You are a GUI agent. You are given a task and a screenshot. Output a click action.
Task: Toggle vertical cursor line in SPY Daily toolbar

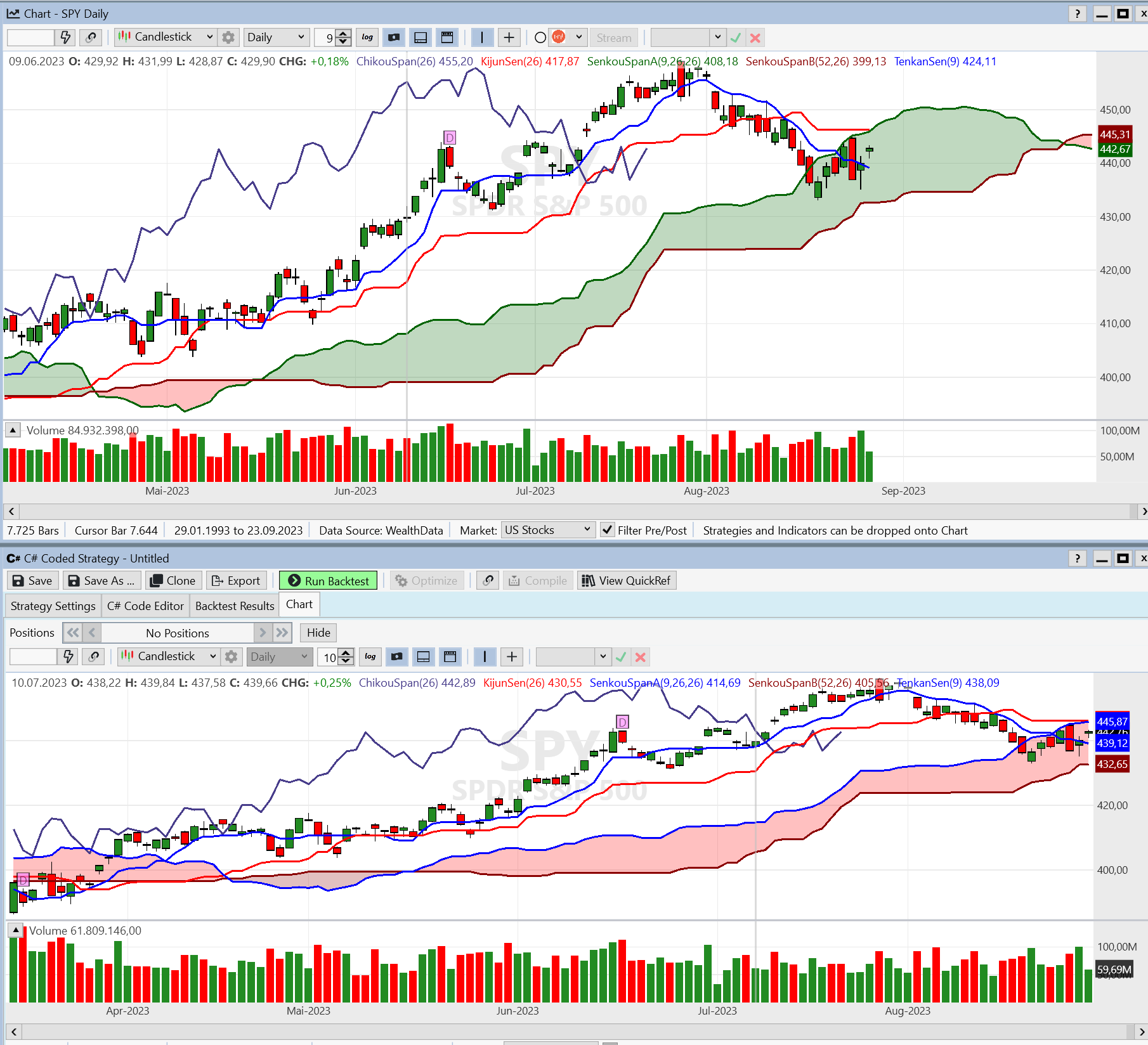[x=482, y=37]
